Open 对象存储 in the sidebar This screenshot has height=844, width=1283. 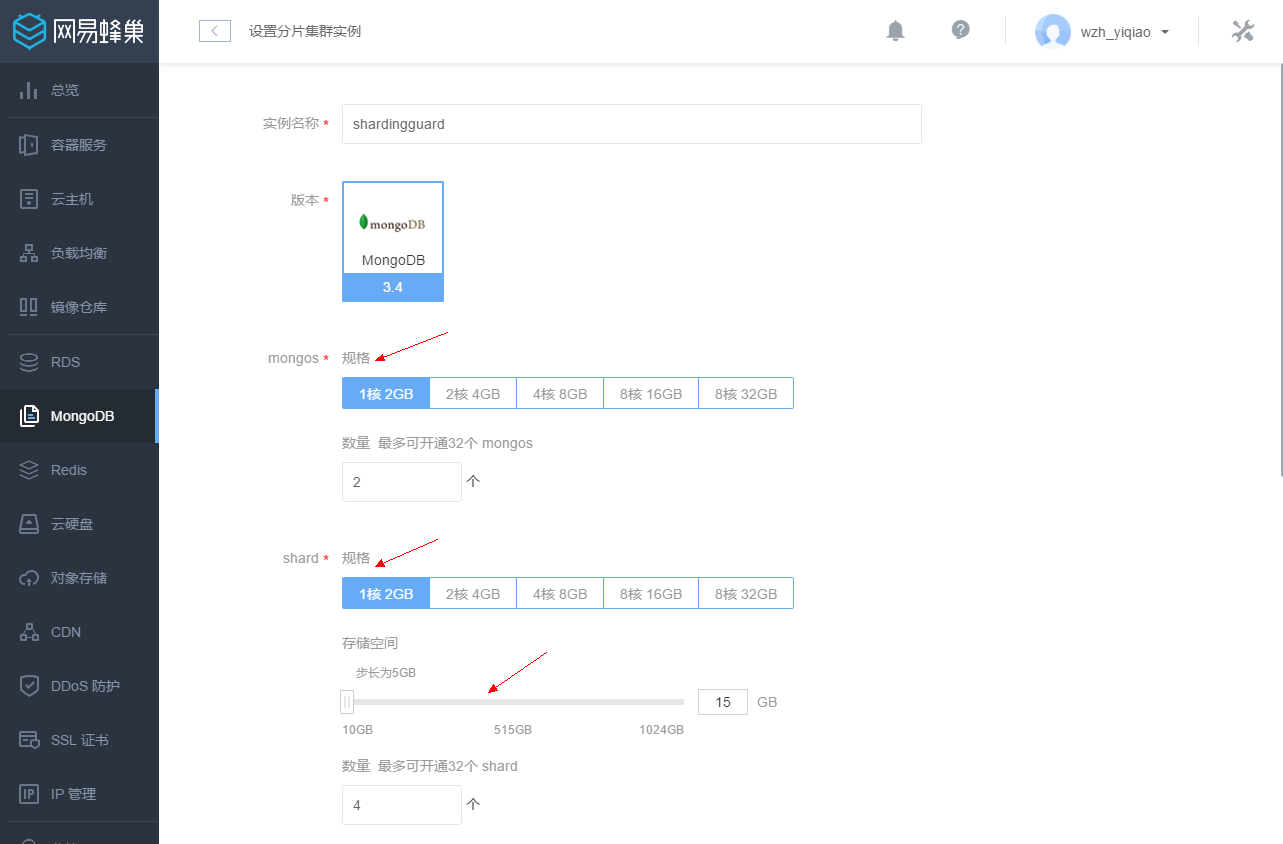79,578
